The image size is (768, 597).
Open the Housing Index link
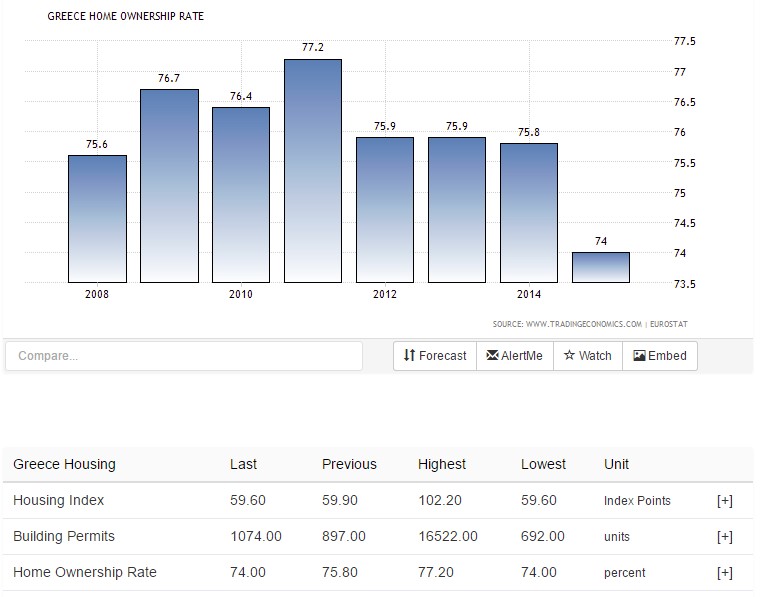(x=59, y=500)
